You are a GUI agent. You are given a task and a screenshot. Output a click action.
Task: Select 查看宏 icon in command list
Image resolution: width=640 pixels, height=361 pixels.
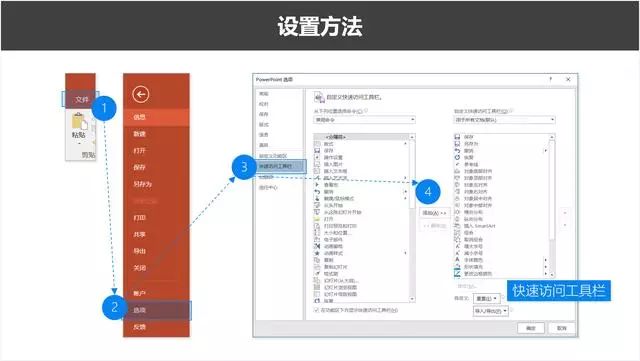point(317,185)
